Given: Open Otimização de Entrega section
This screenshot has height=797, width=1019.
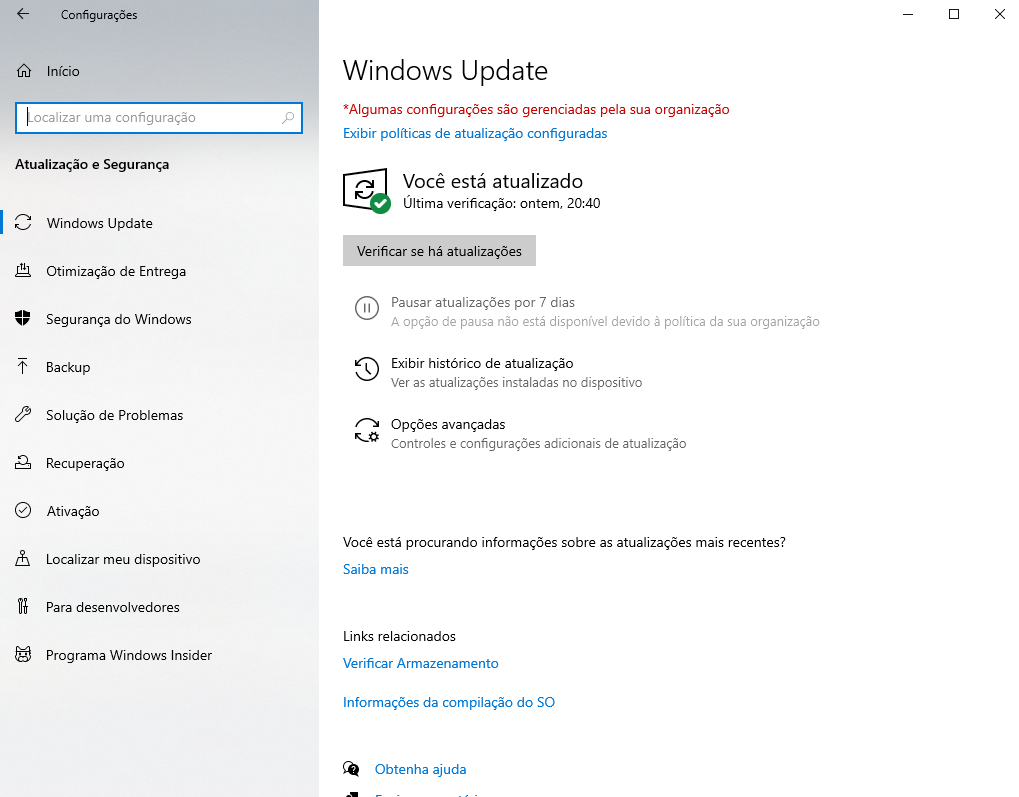Looking at the screenshot, I should [x=159, y=271].
